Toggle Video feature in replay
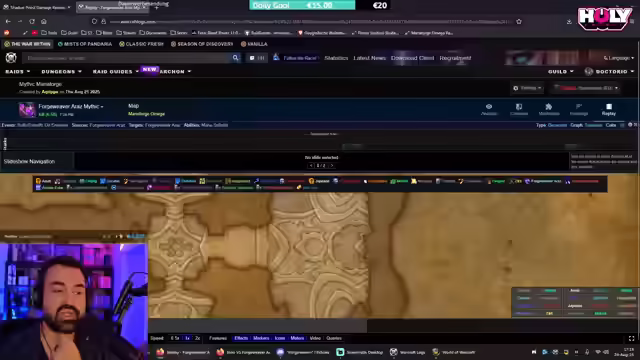 pos(315,338)
